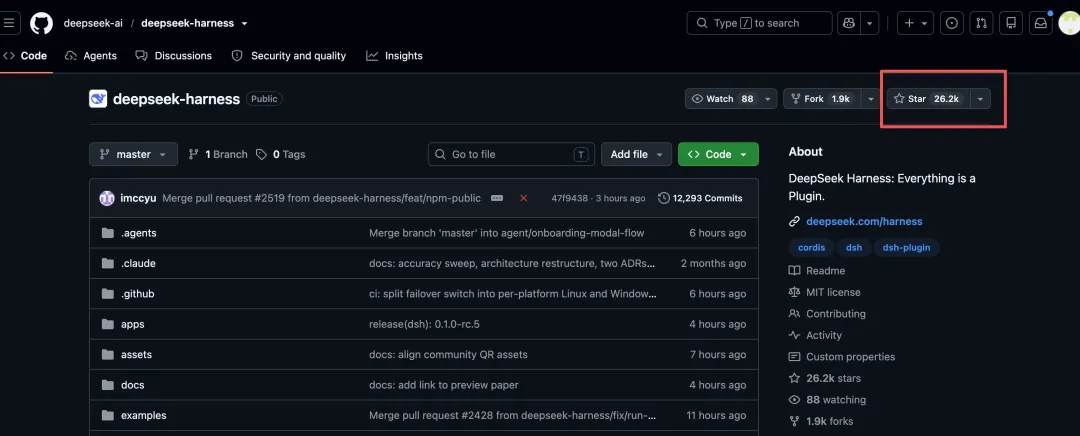
Task: Open the Issues circle-dot icon
Action: coord(952,23)
